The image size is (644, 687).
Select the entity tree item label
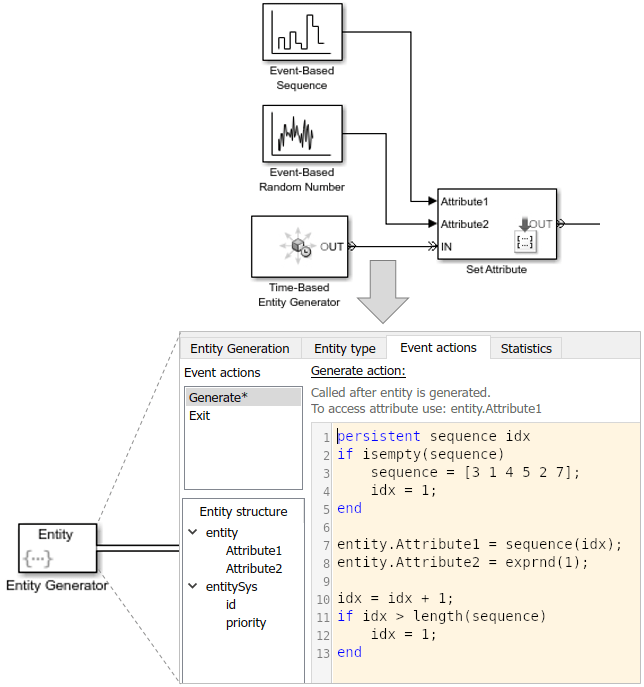pos(222,532)
